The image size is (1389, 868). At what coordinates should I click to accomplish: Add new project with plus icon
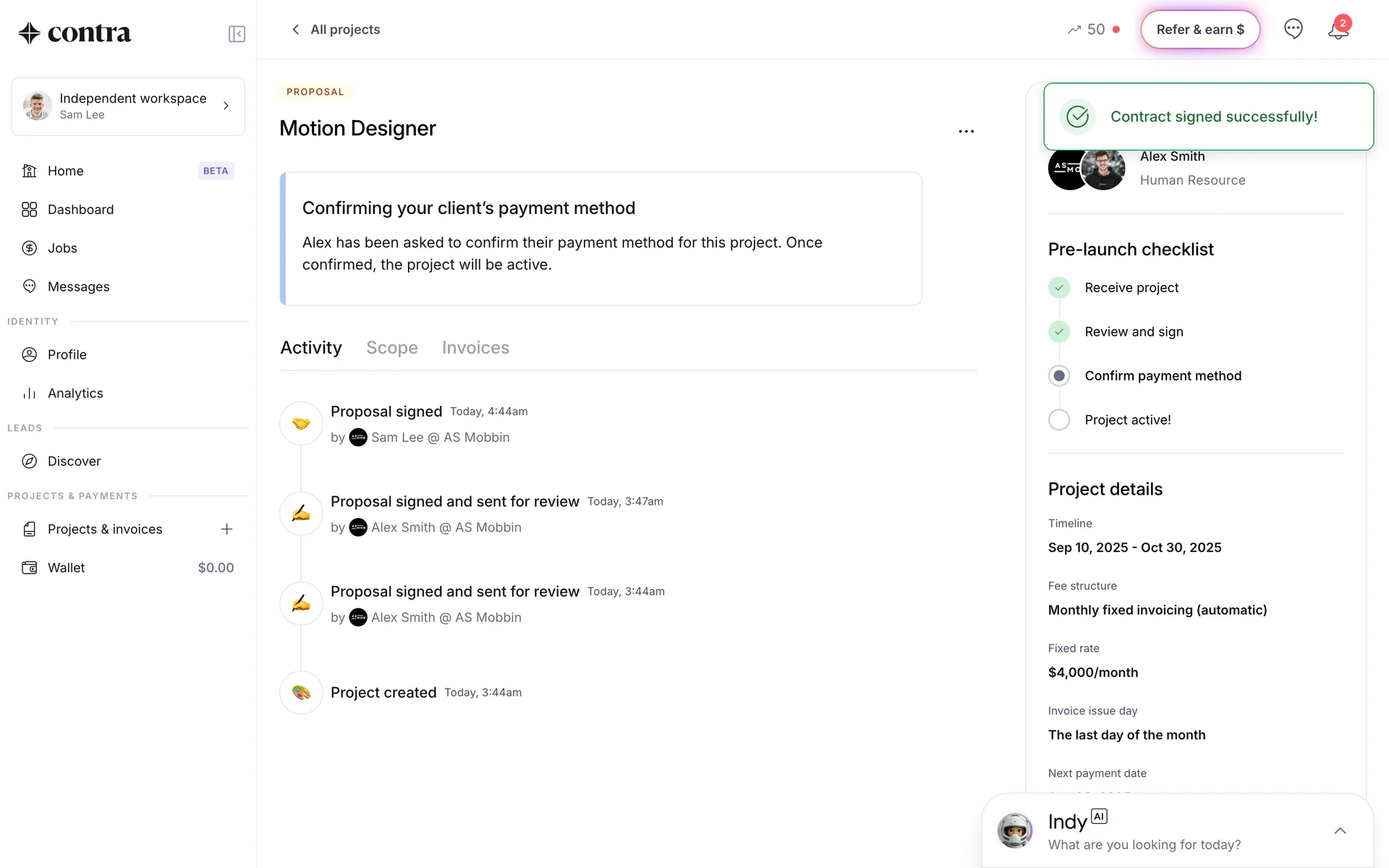click(226, 529)
